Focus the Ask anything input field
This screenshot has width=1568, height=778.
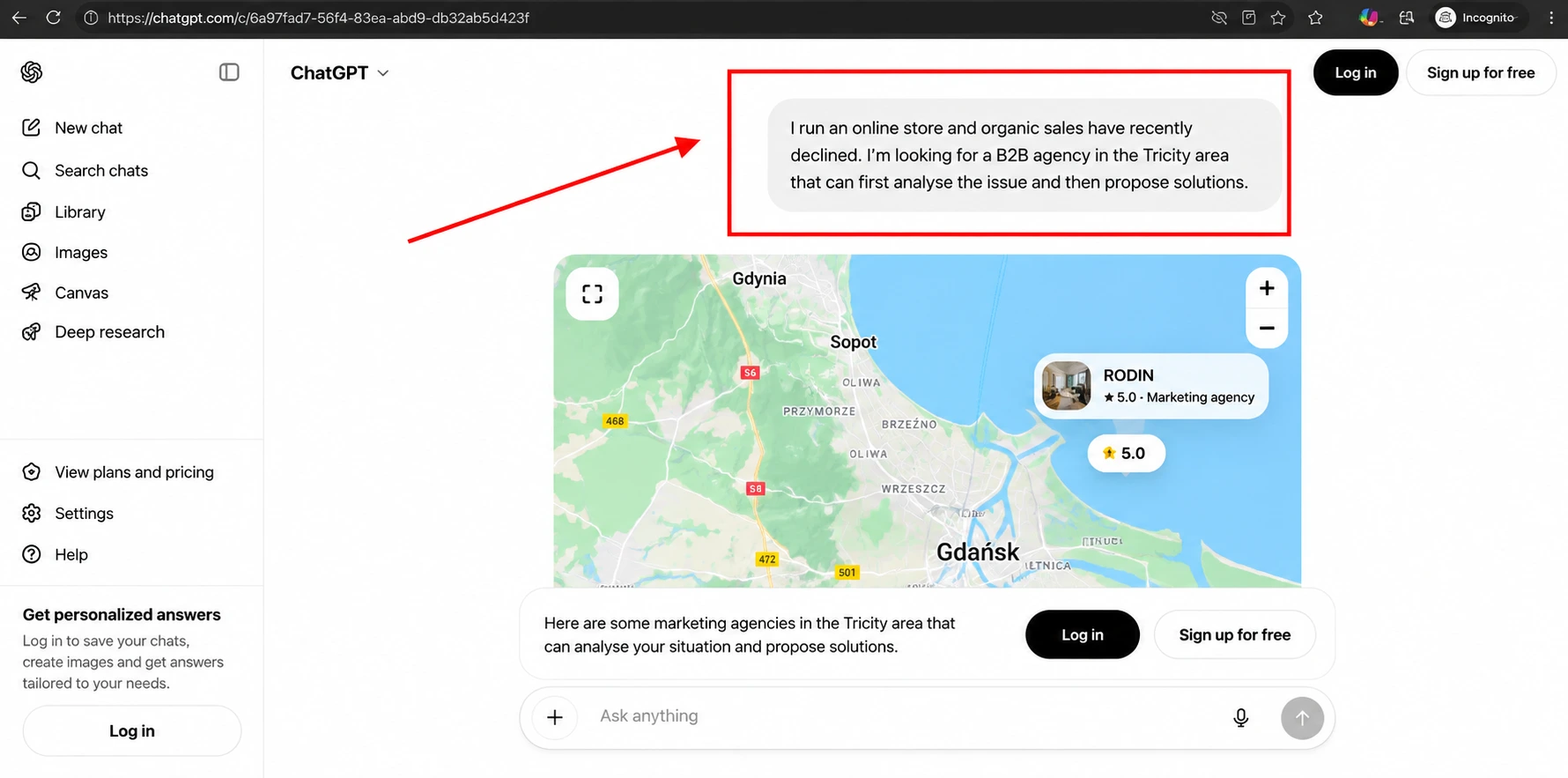point(907,716)
